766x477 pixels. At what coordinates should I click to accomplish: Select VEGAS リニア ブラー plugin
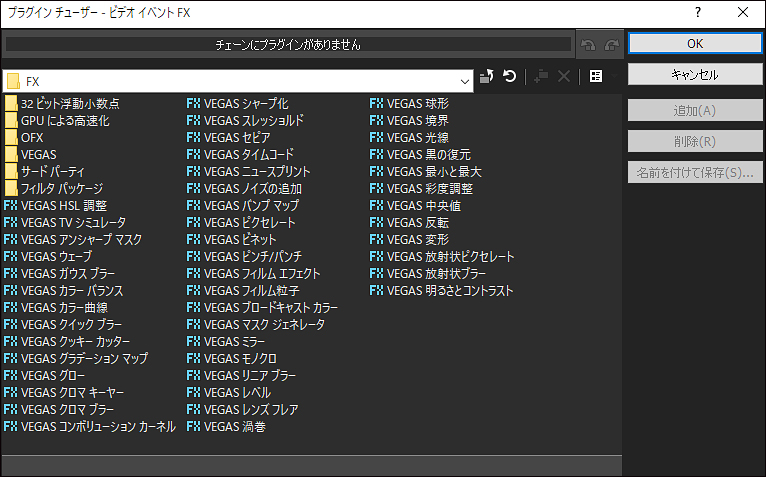click(x=241, y=375)
